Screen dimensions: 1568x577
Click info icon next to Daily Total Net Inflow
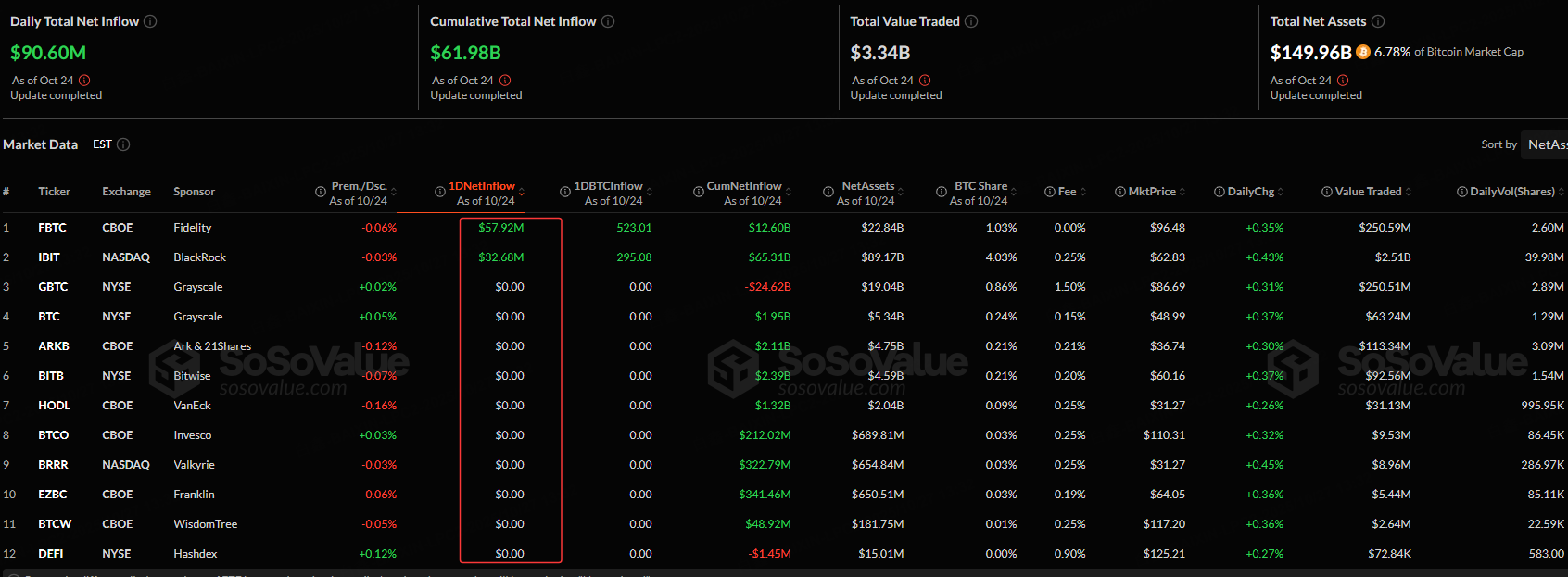(150, 21)
